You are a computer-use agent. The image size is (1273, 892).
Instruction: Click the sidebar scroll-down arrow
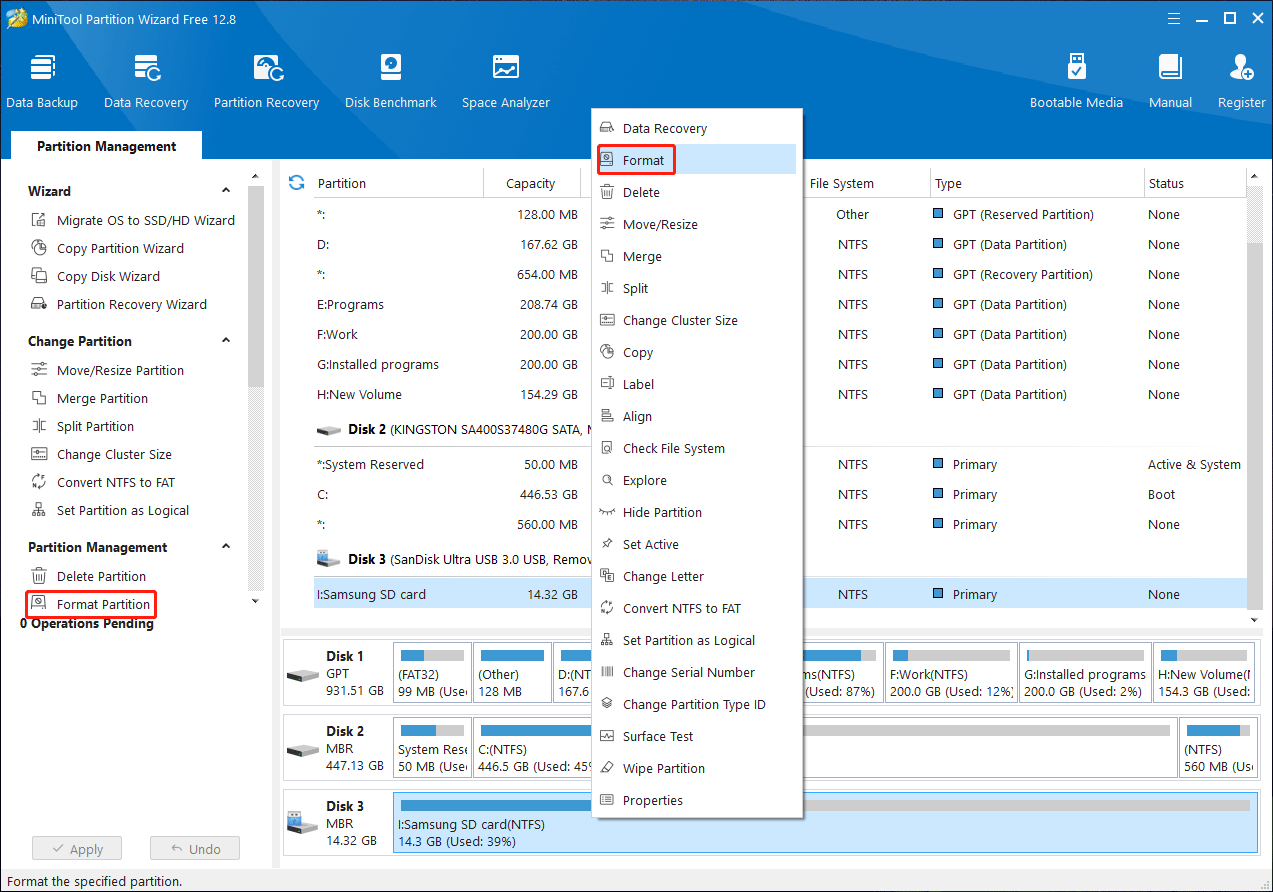tap(255, 600)
